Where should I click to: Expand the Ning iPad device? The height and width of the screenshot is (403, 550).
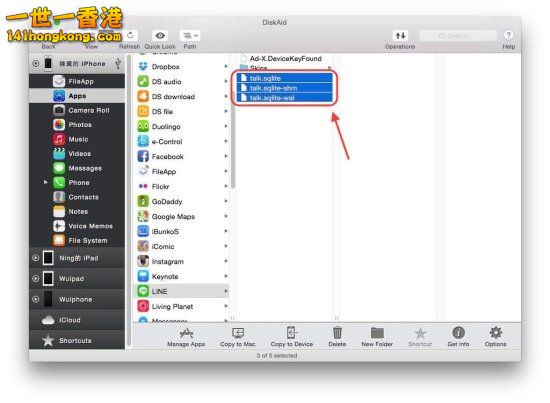(x=35, y=258)
